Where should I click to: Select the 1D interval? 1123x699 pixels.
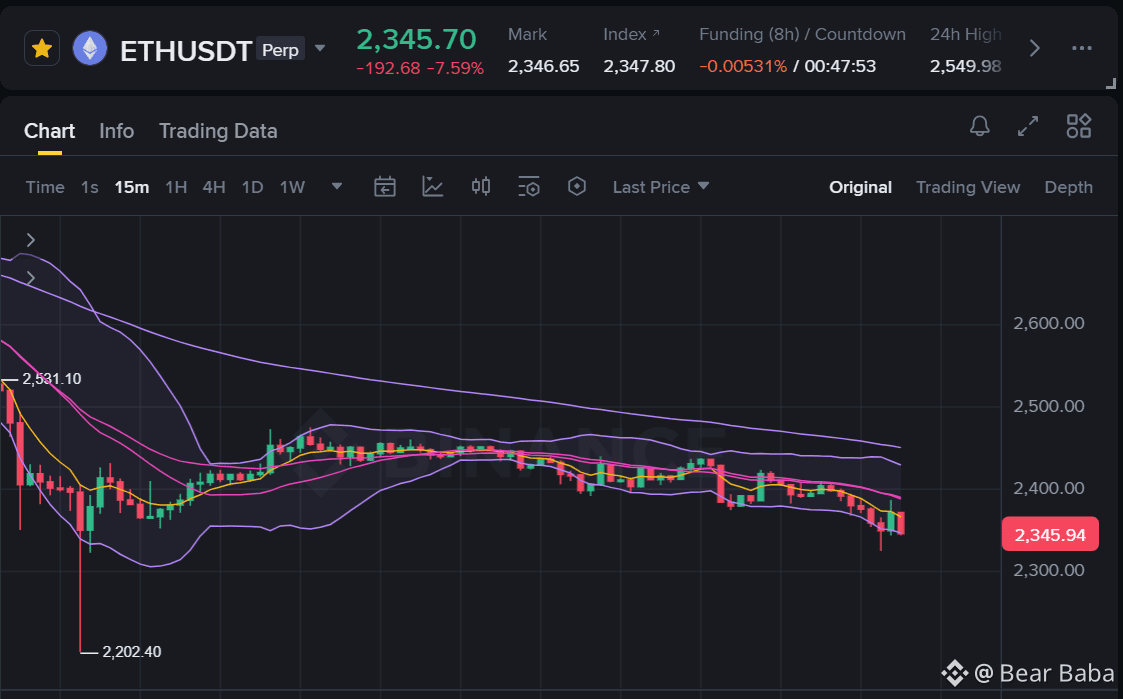click(x=252, y=187)
